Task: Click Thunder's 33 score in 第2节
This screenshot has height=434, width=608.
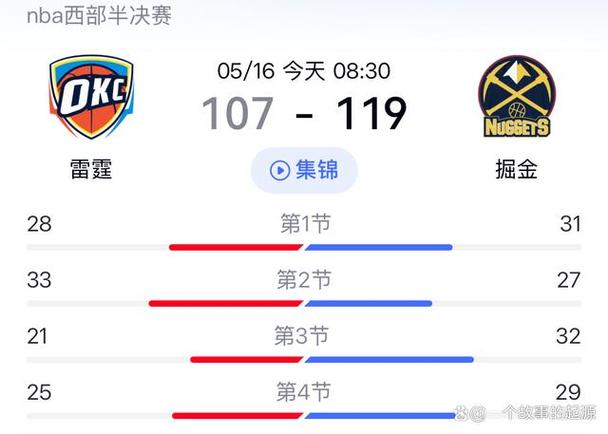Action: click(x=39, y=280)
